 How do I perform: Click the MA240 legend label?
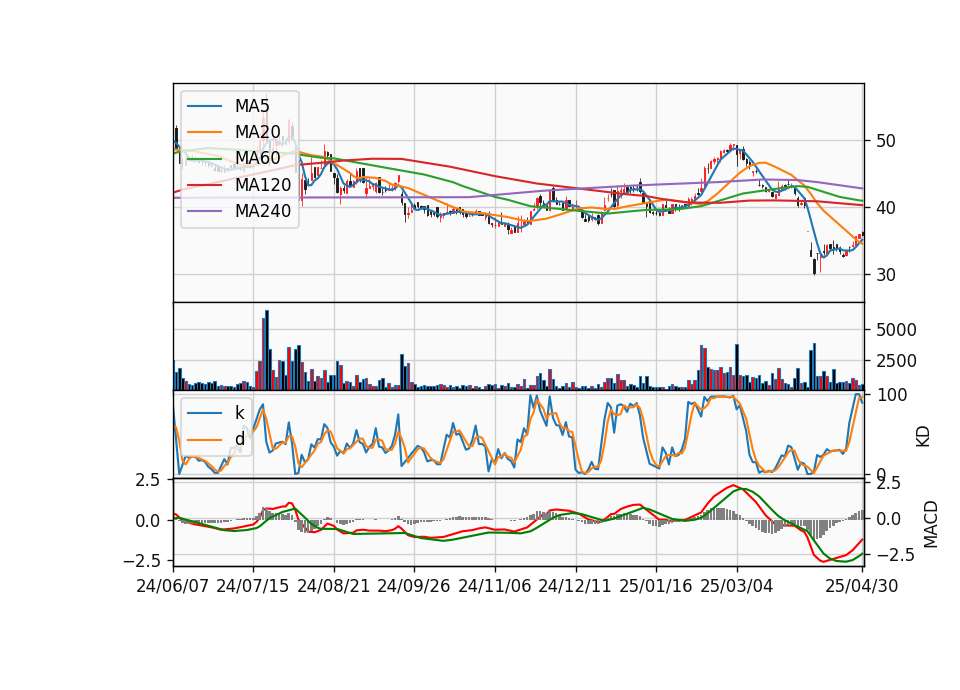pos(263,211)
